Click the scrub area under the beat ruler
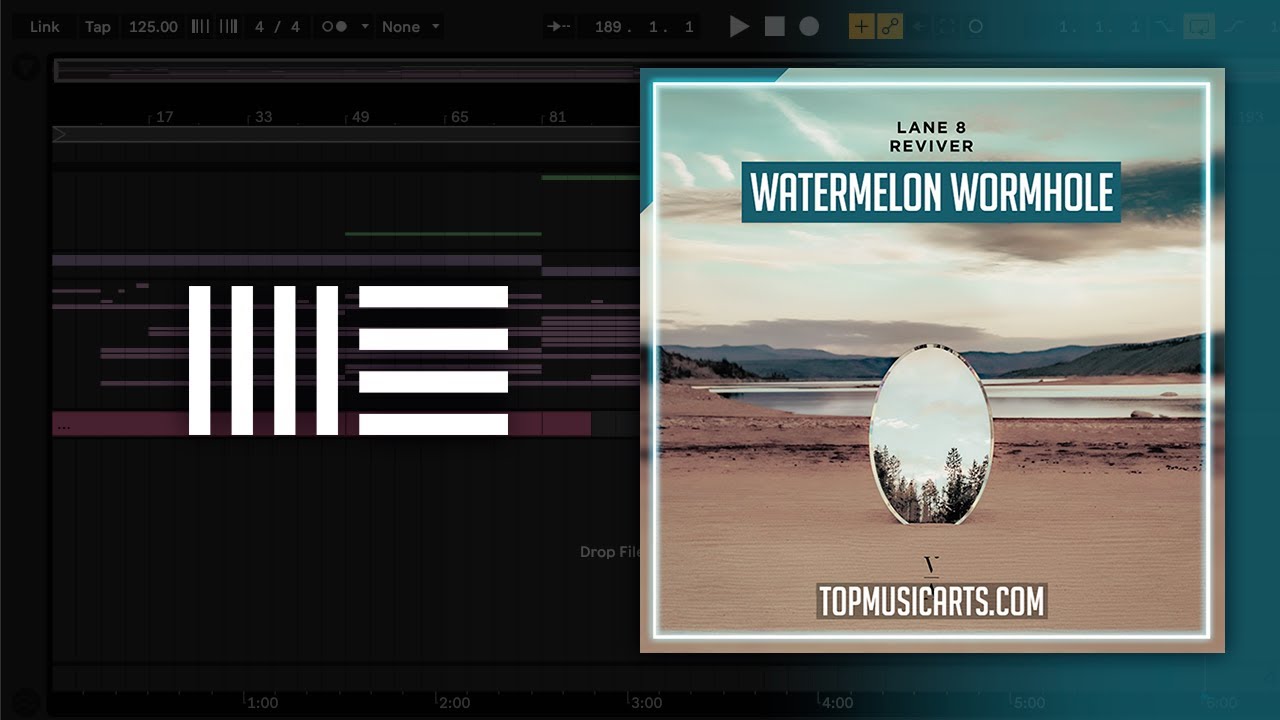The width and height of the screenshot is (1280, 720). pos(347,134)
